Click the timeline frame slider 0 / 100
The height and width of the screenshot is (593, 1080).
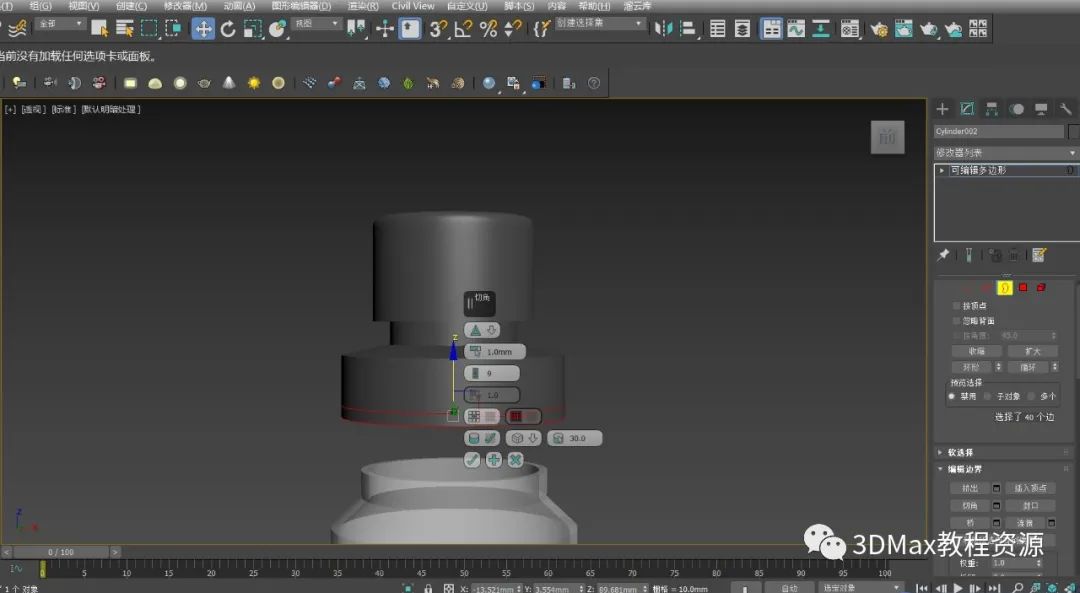click(x=60, y=552)
